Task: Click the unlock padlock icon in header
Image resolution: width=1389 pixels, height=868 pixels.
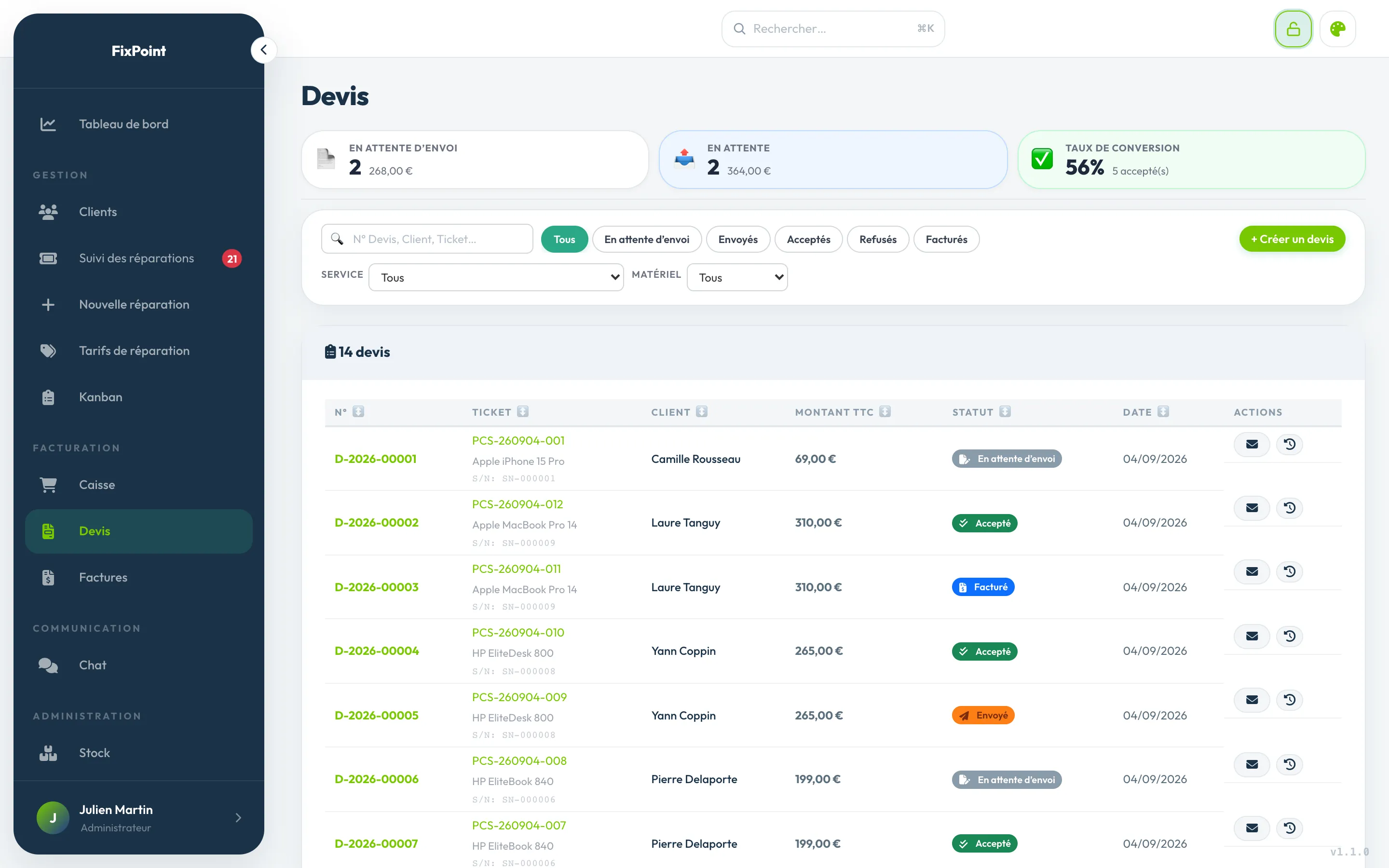Action: [x=1293, y=29]
